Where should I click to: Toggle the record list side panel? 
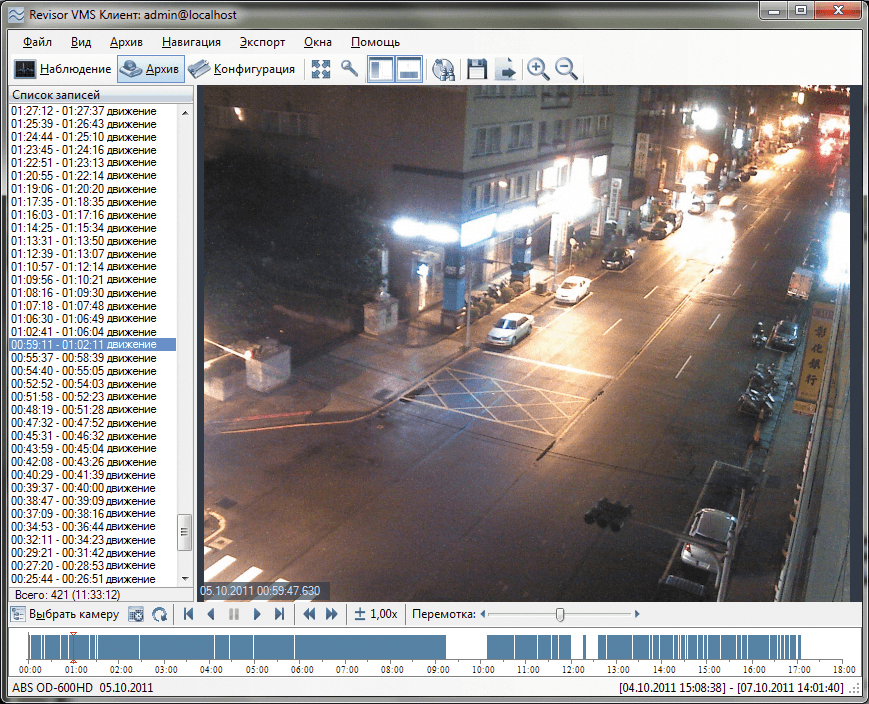pyautogui.click(x=381, y=69)
